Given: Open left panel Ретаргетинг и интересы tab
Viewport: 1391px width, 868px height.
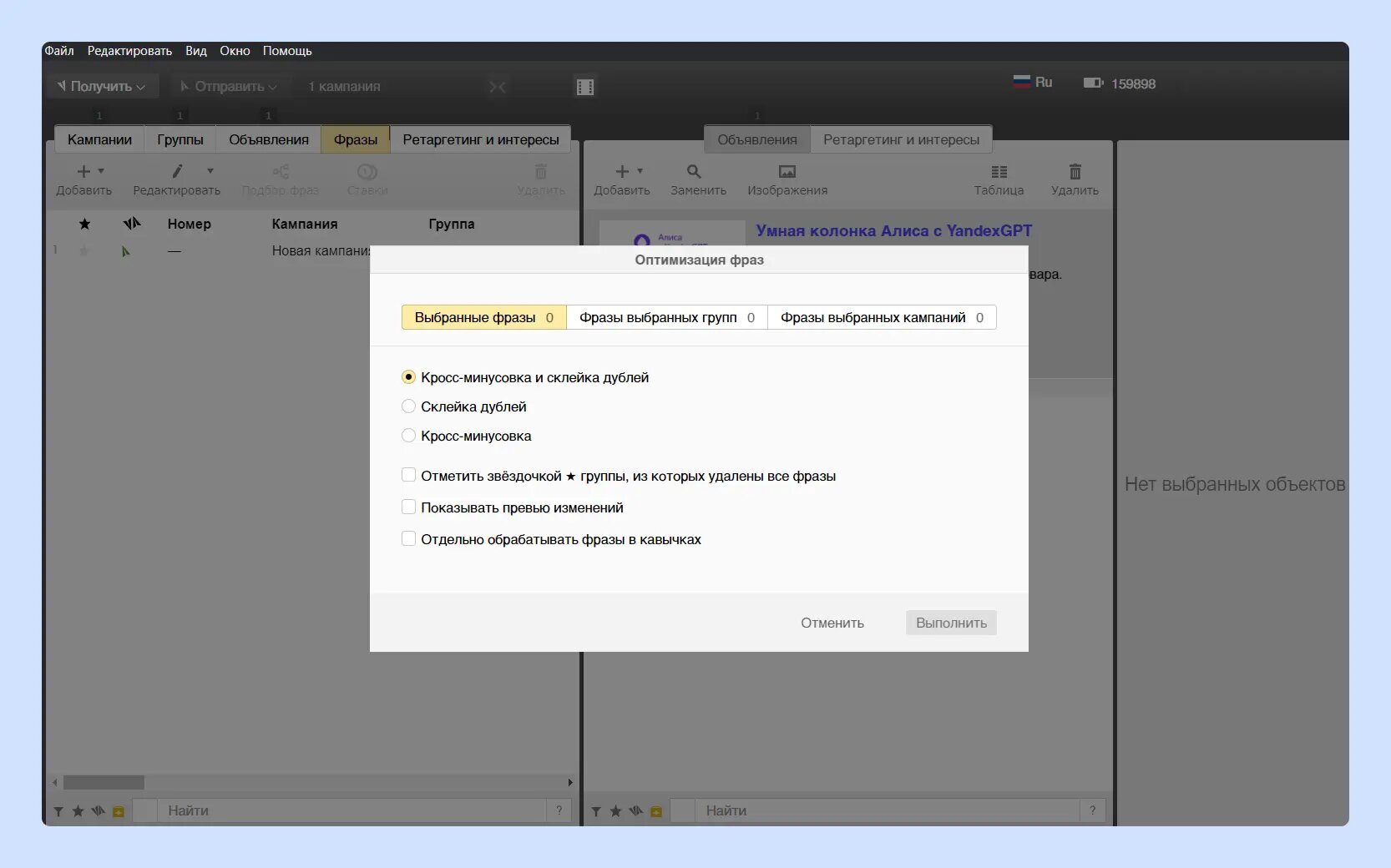Looking at the screenshot, I should [x=481, y=139].
